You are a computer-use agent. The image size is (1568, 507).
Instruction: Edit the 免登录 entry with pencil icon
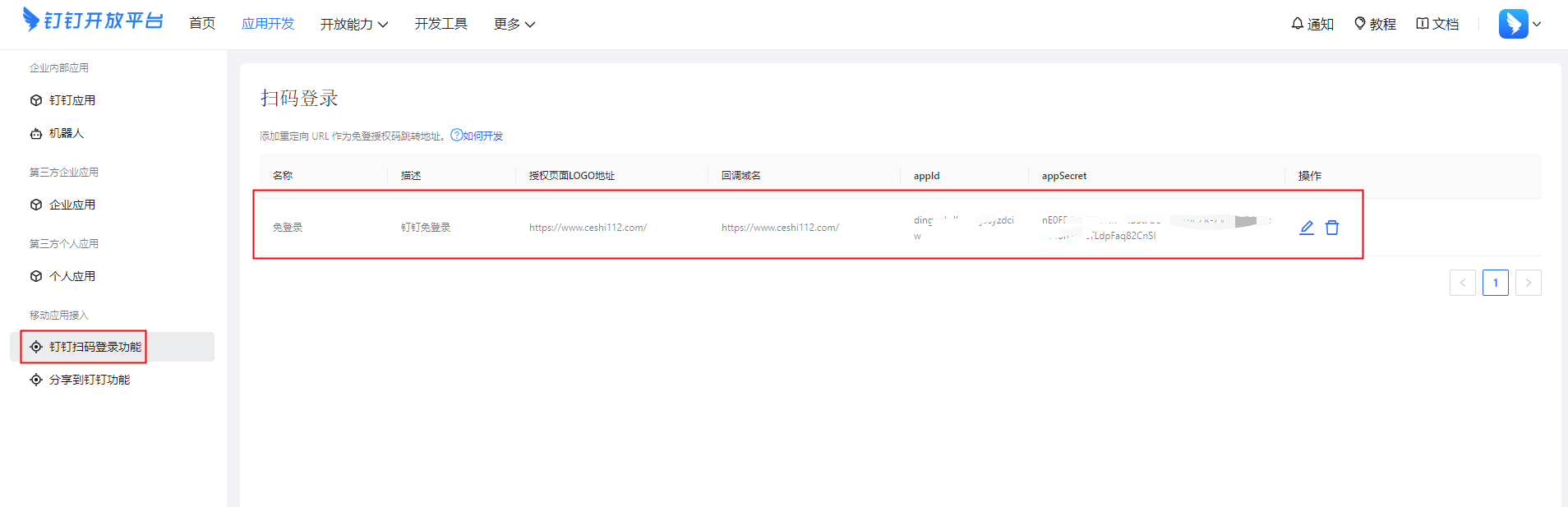[1307, 228]
